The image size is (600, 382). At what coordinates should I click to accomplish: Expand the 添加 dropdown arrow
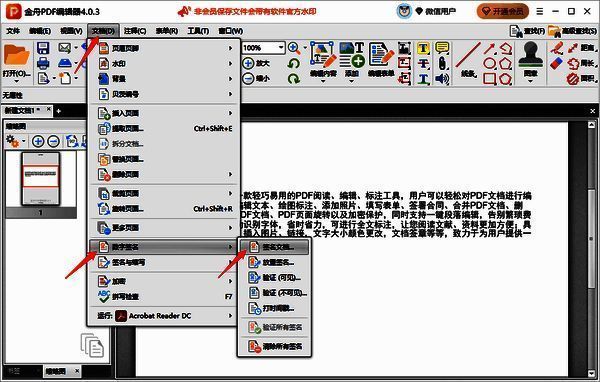click(x=352, y=81)
